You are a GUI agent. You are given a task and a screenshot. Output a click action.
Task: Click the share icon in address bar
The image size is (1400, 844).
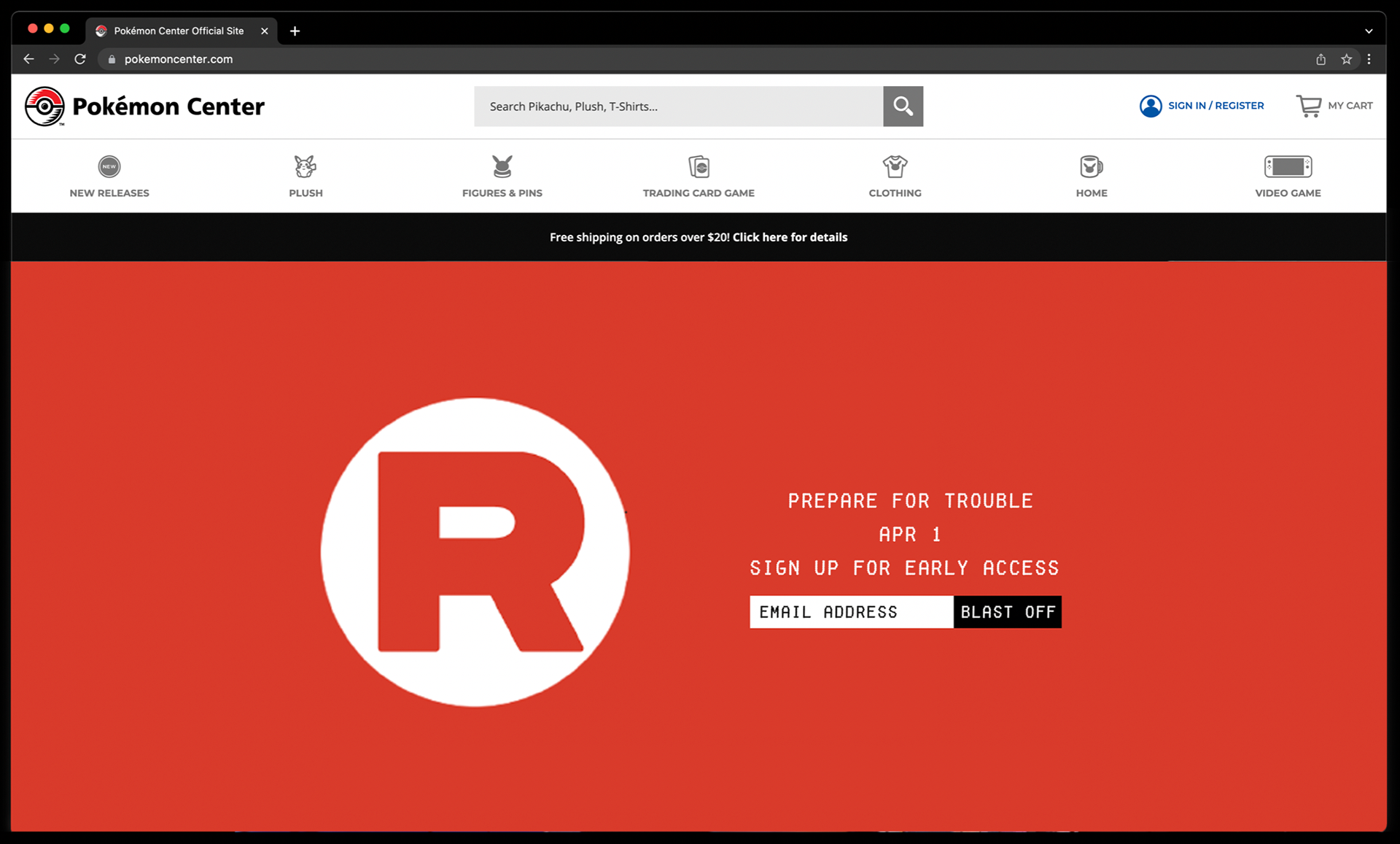[x=1321, y=59]
